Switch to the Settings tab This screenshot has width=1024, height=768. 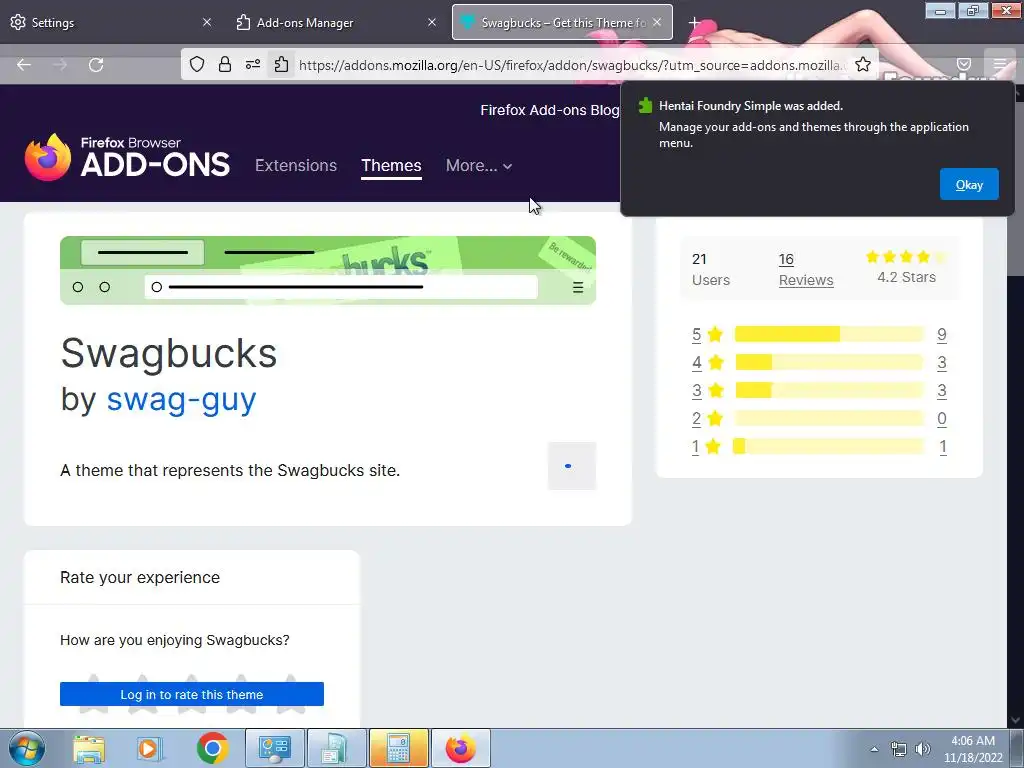point(112,22)
